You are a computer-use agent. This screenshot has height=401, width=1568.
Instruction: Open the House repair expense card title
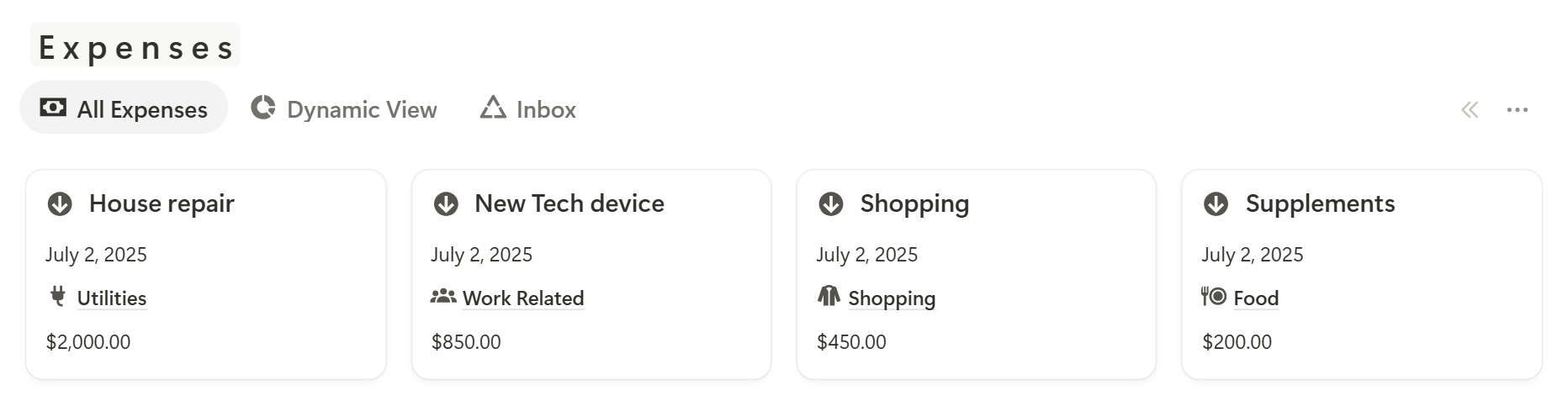pos(162,203)
